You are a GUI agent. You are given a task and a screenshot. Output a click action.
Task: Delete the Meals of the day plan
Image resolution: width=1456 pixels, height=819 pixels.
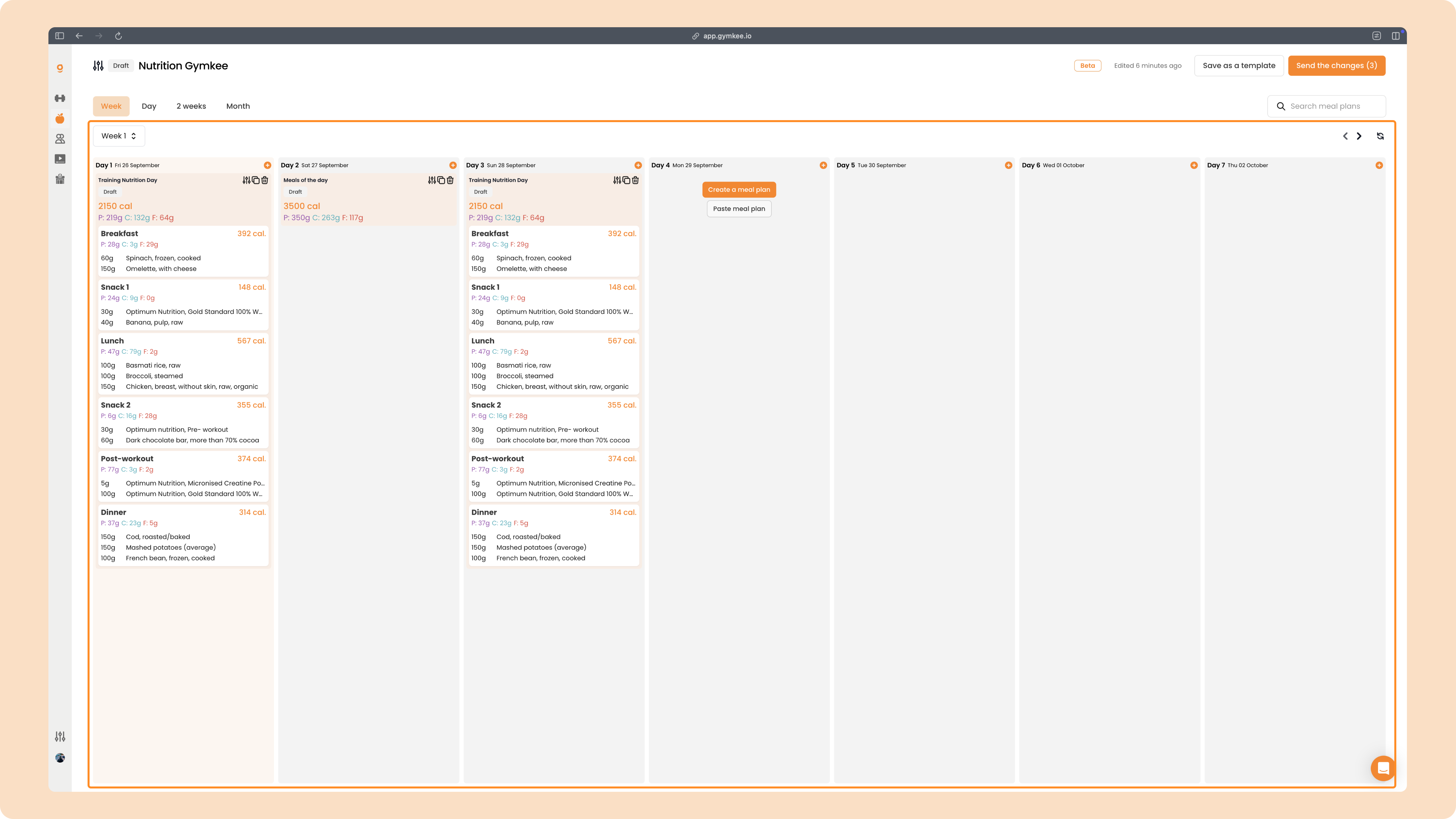[450, 180]
